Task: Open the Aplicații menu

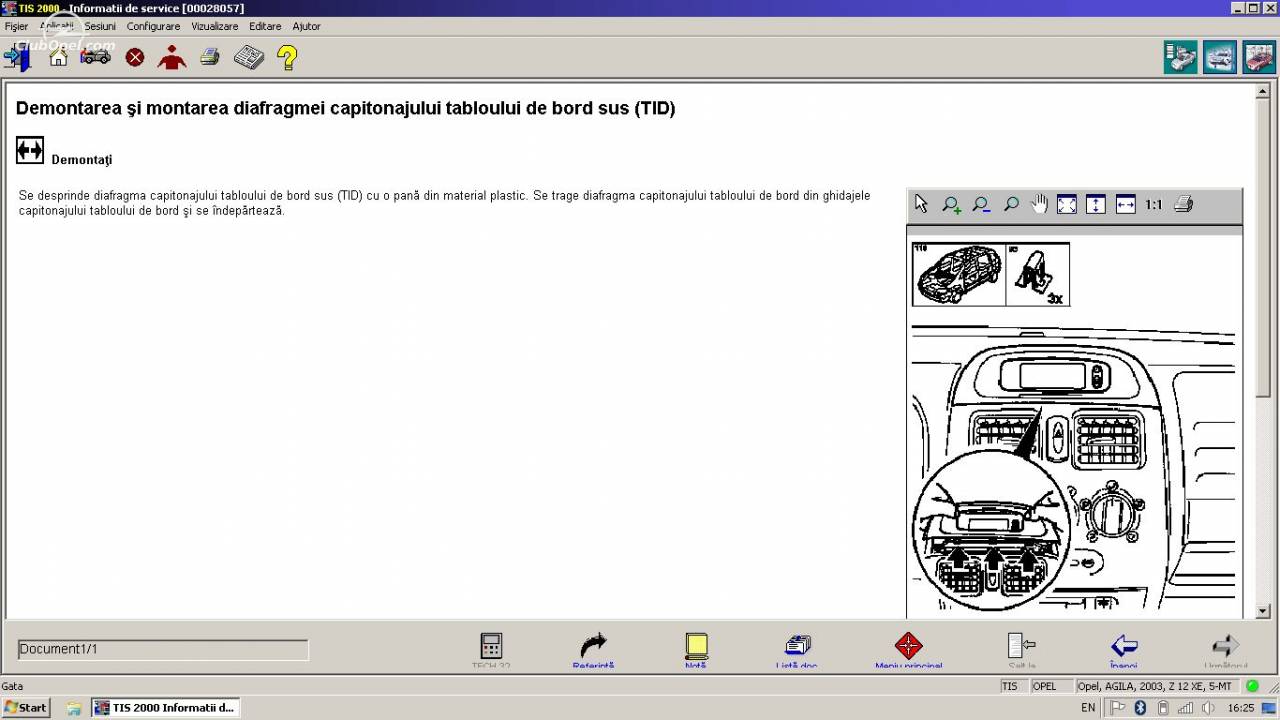Action: coord(57,26)
